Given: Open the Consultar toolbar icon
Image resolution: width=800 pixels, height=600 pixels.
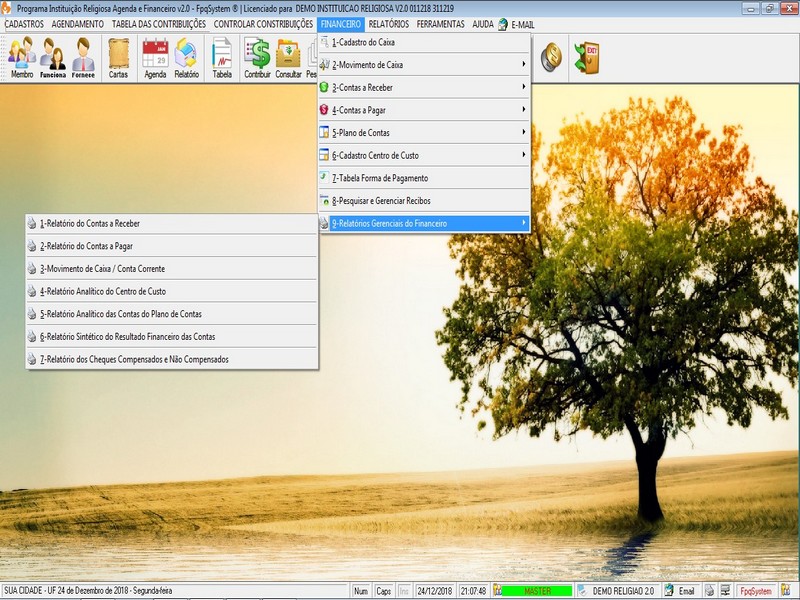Looking at the screenshot, I should pyautogui.click(x=288, y=58).
